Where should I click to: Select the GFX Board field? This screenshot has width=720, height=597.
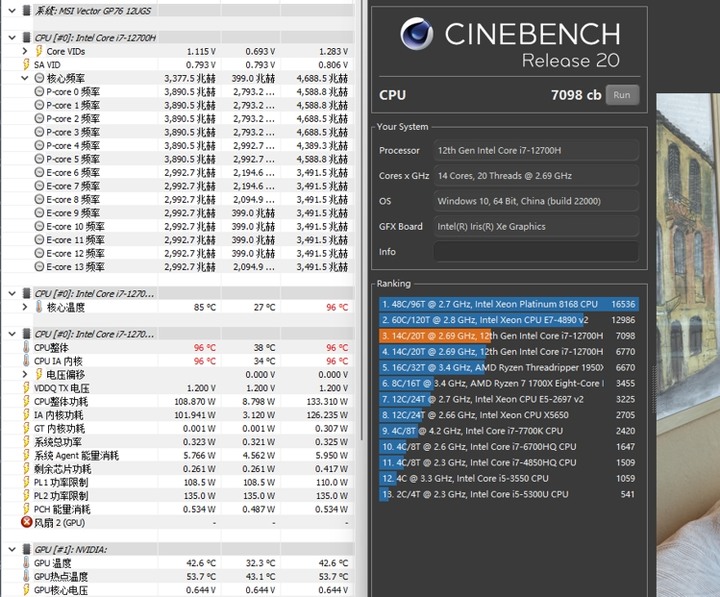point(535,226)
